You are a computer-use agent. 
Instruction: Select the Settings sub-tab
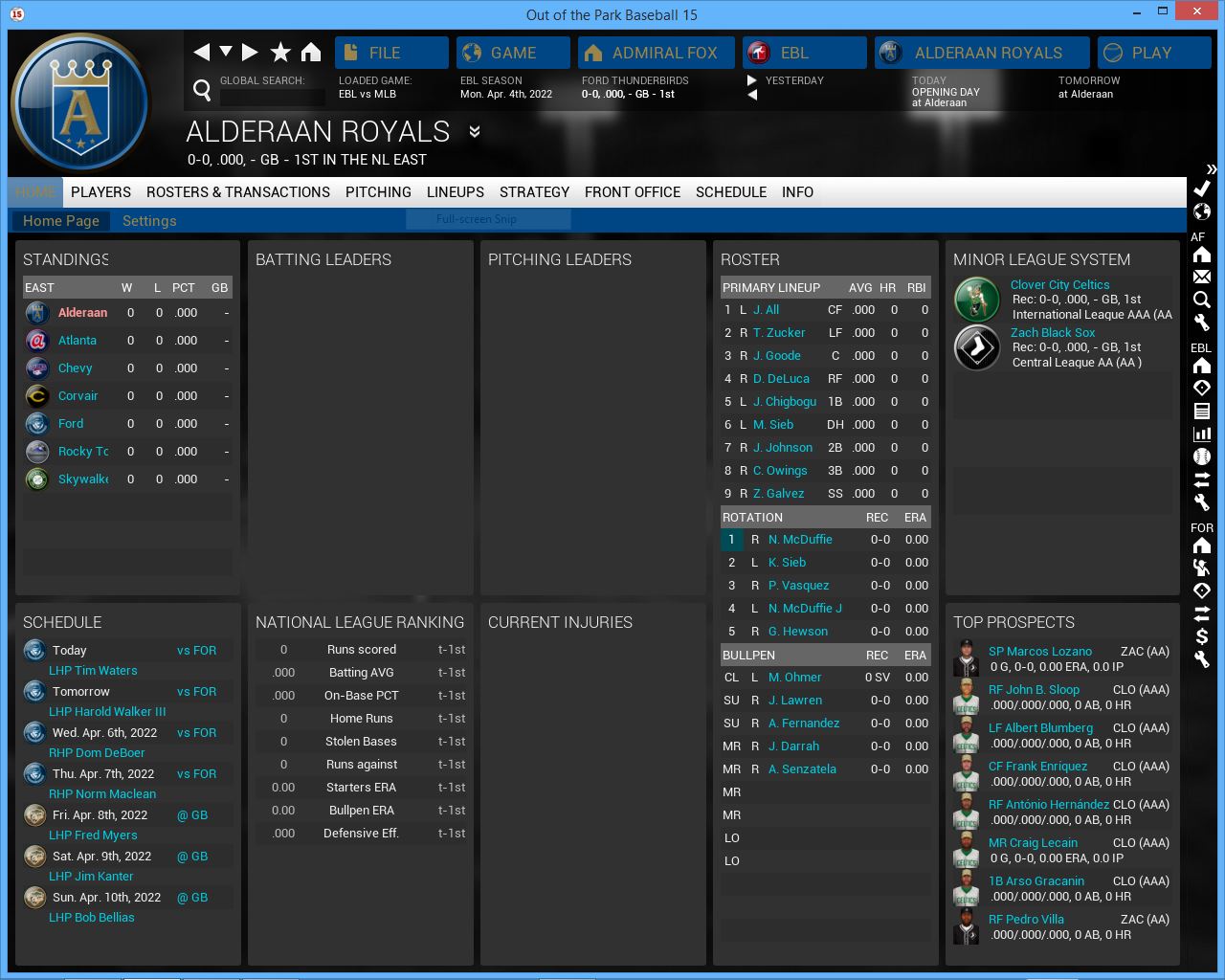point(149,221)
